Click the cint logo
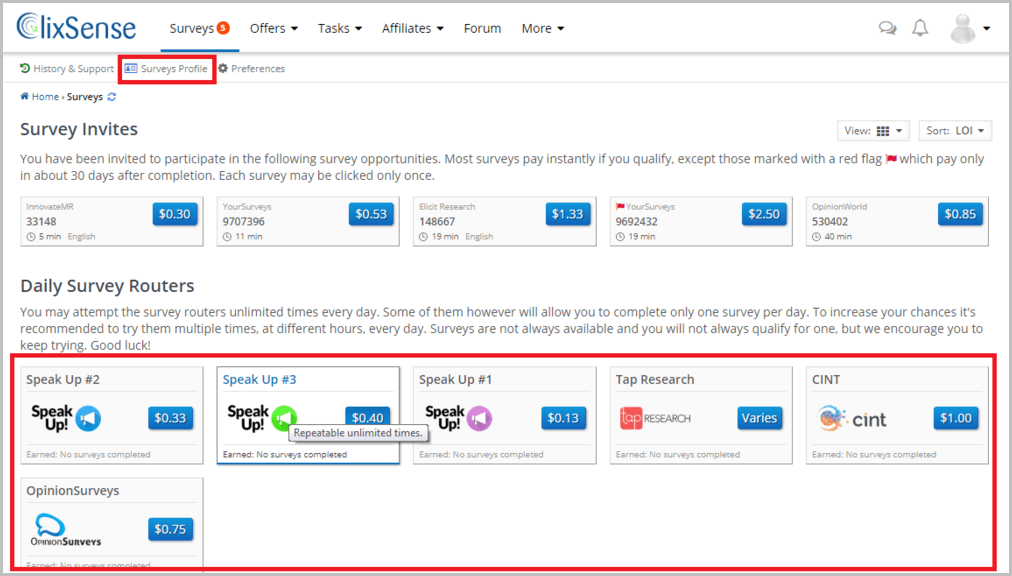Image resolution: width=1012 pixels, height=576 pixels. pyautogui.click(x=851, y=418)
